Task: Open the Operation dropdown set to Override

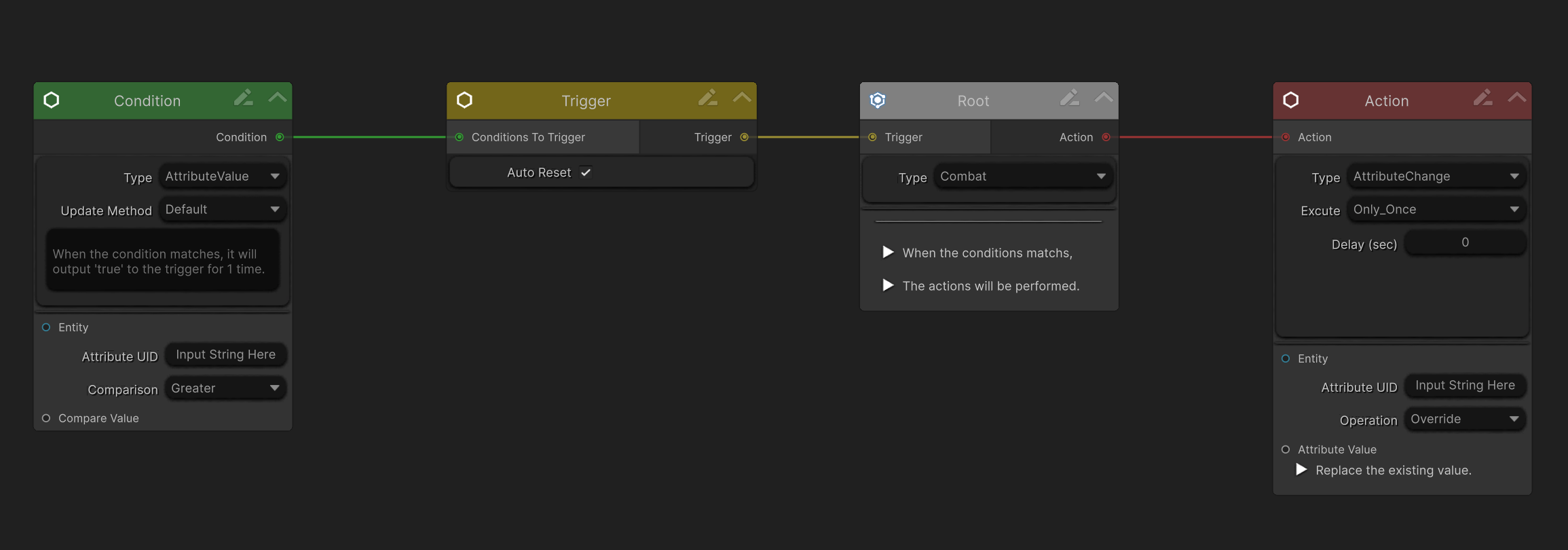Action: [x=1465, y=420]
